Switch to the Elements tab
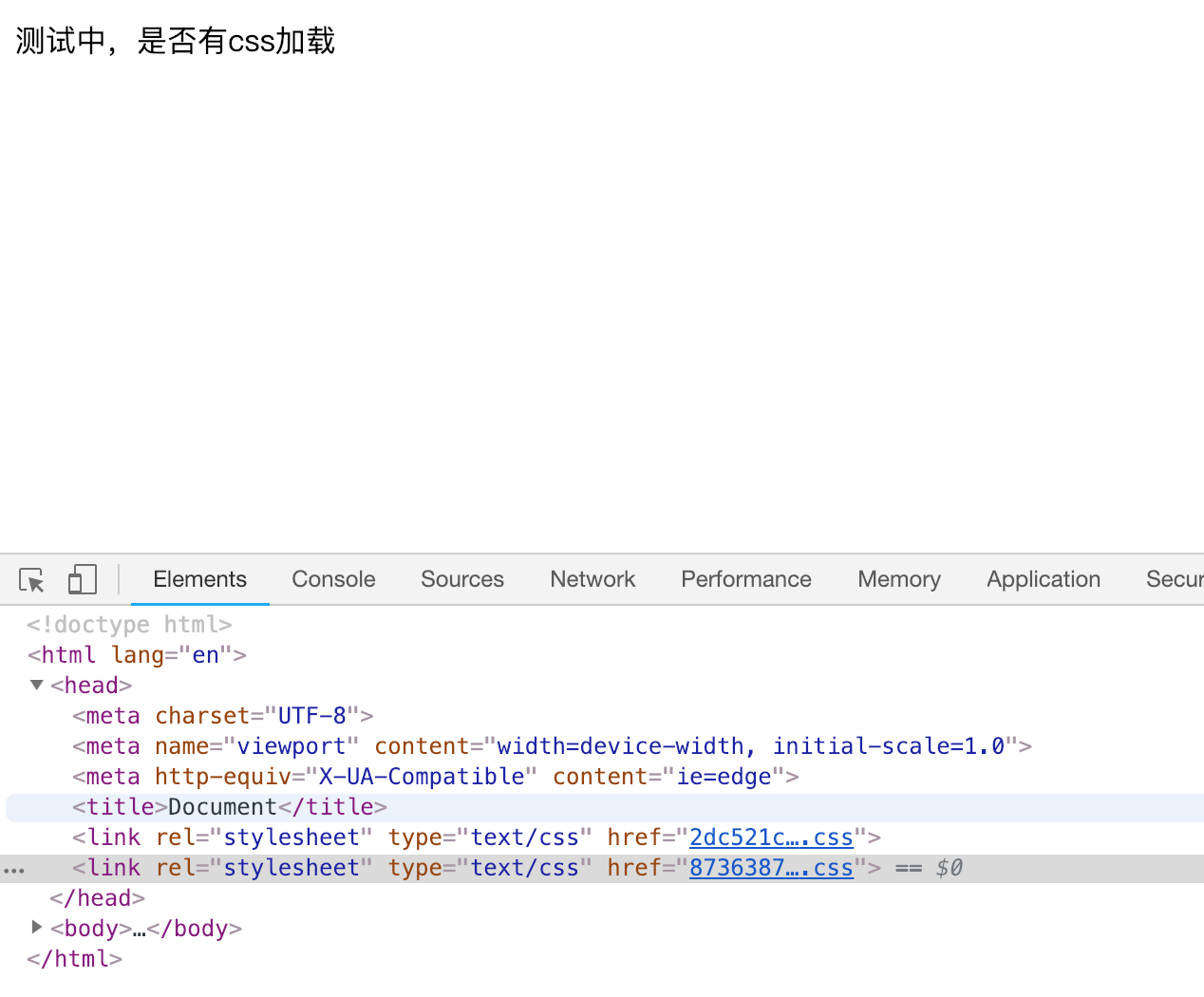This screenshot has height=997, width=1204. coord(199,579)
